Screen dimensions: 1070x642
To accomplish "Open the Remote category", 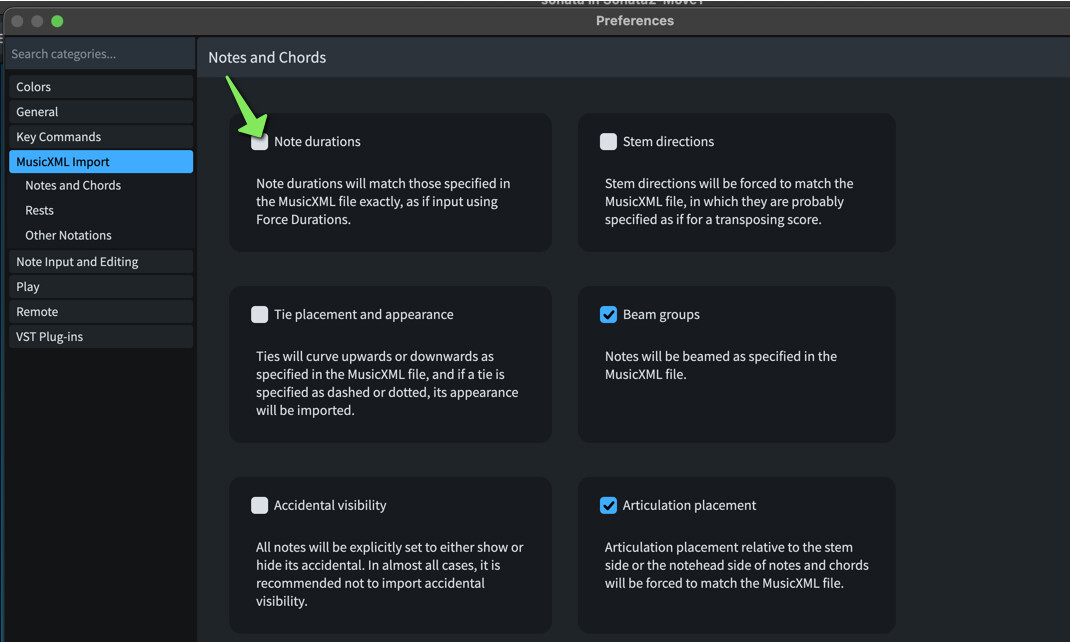I will point(101,312).
